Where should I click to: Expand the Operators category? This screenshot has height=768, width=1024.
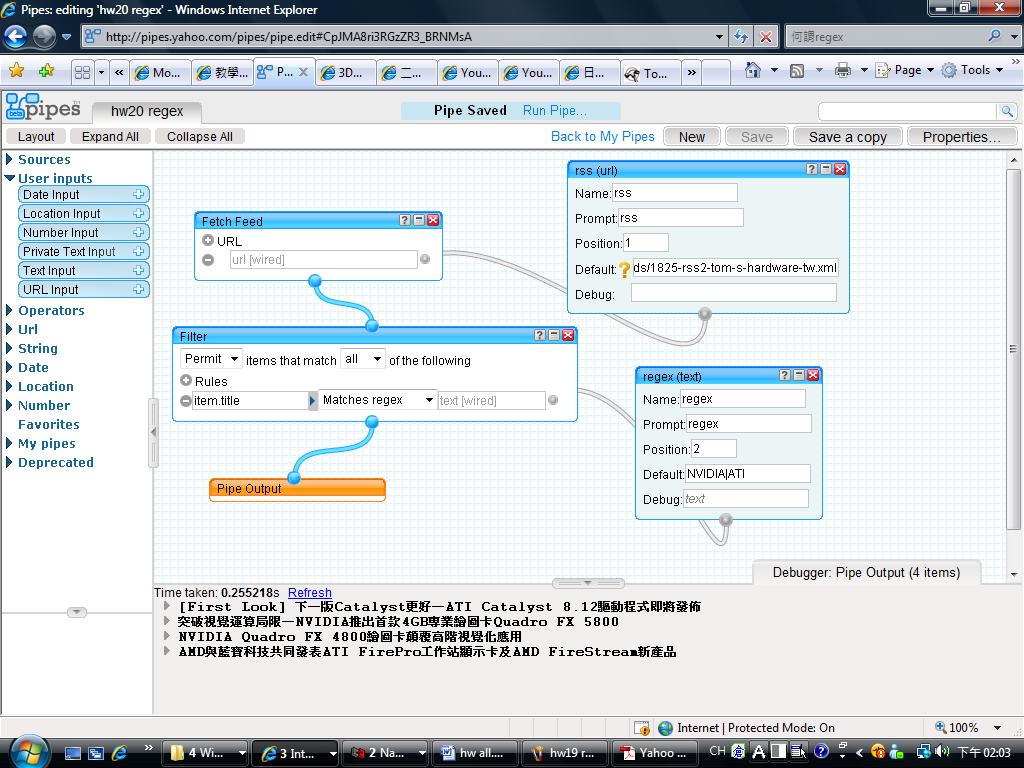[9, 310]
